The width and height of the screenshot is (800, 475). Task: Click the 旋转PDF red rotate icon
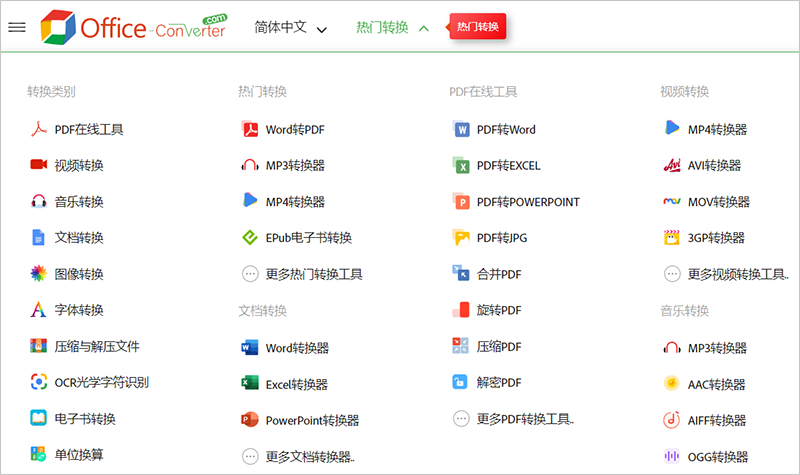click(461, 310)
